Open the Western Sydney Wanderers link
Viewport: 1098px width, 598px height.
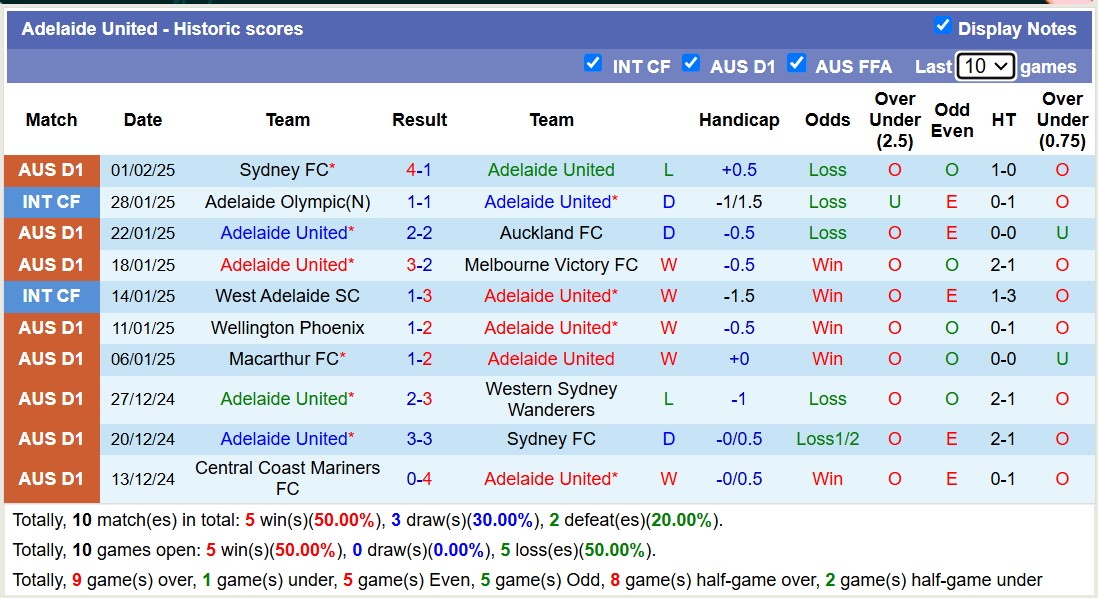(x=551, y=398)
